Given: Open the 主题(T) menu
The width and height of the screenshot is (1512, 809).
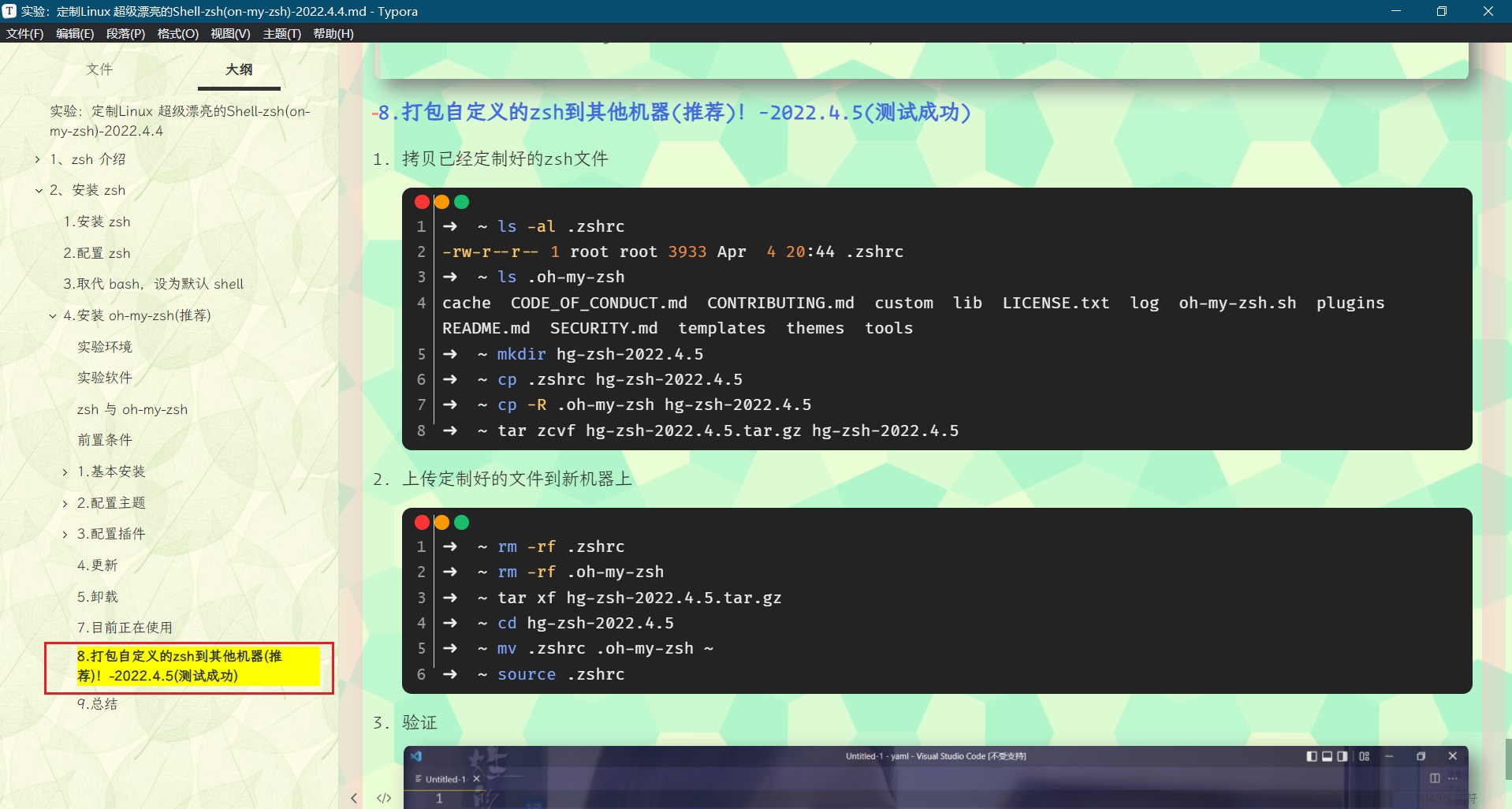Looking at the screenshot, I should tap(281, 33).
